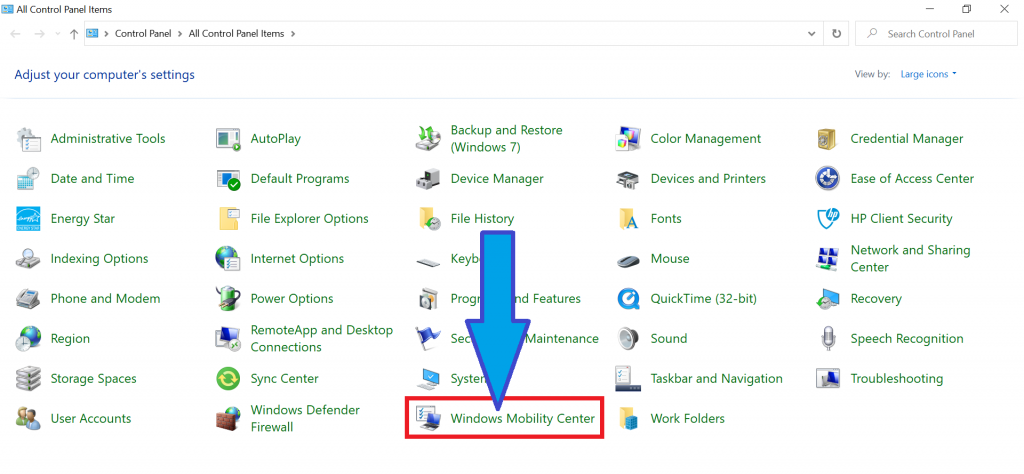Open the Programs and Features icon

[428, 299]
